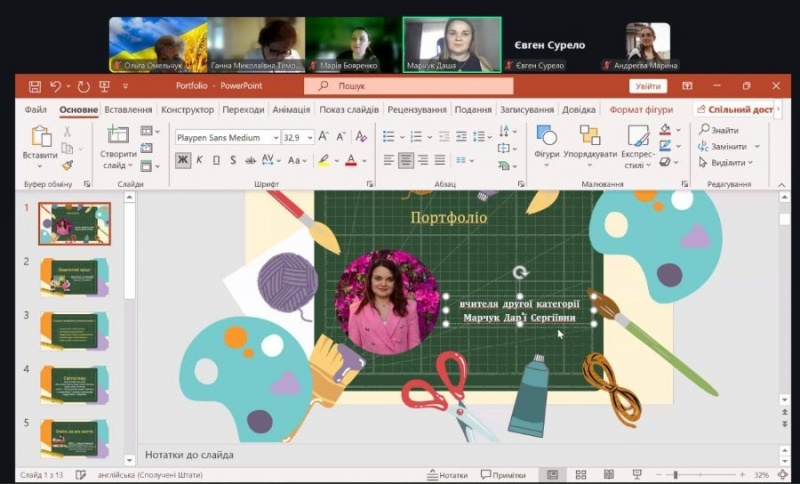This screenshot has width=800, height=484.
Task: Toggle italic К formatting
Action: (x=199, y=160)
